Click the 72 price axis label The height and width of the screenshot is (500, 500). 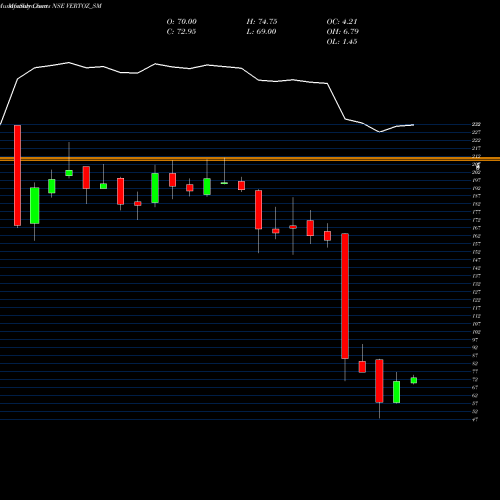pos(475,379)
